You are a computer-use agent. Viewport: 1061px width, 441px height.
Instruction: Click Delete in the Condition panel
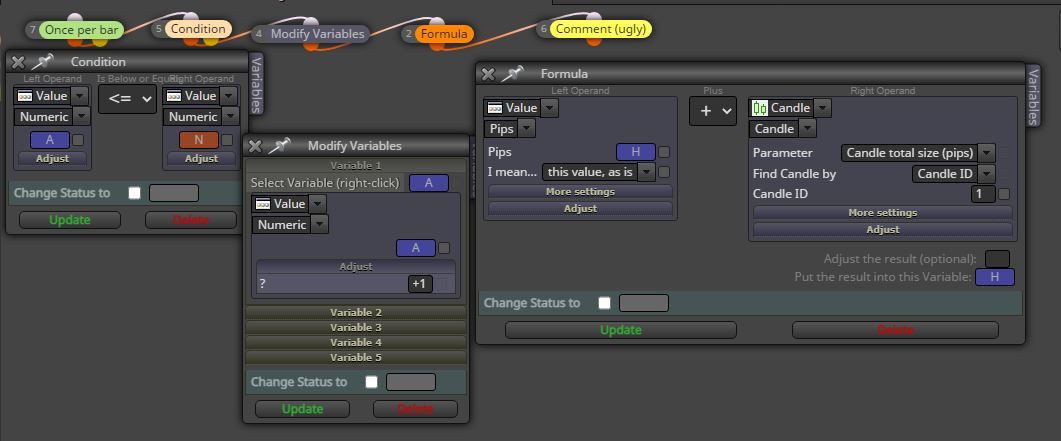[191, 220]
